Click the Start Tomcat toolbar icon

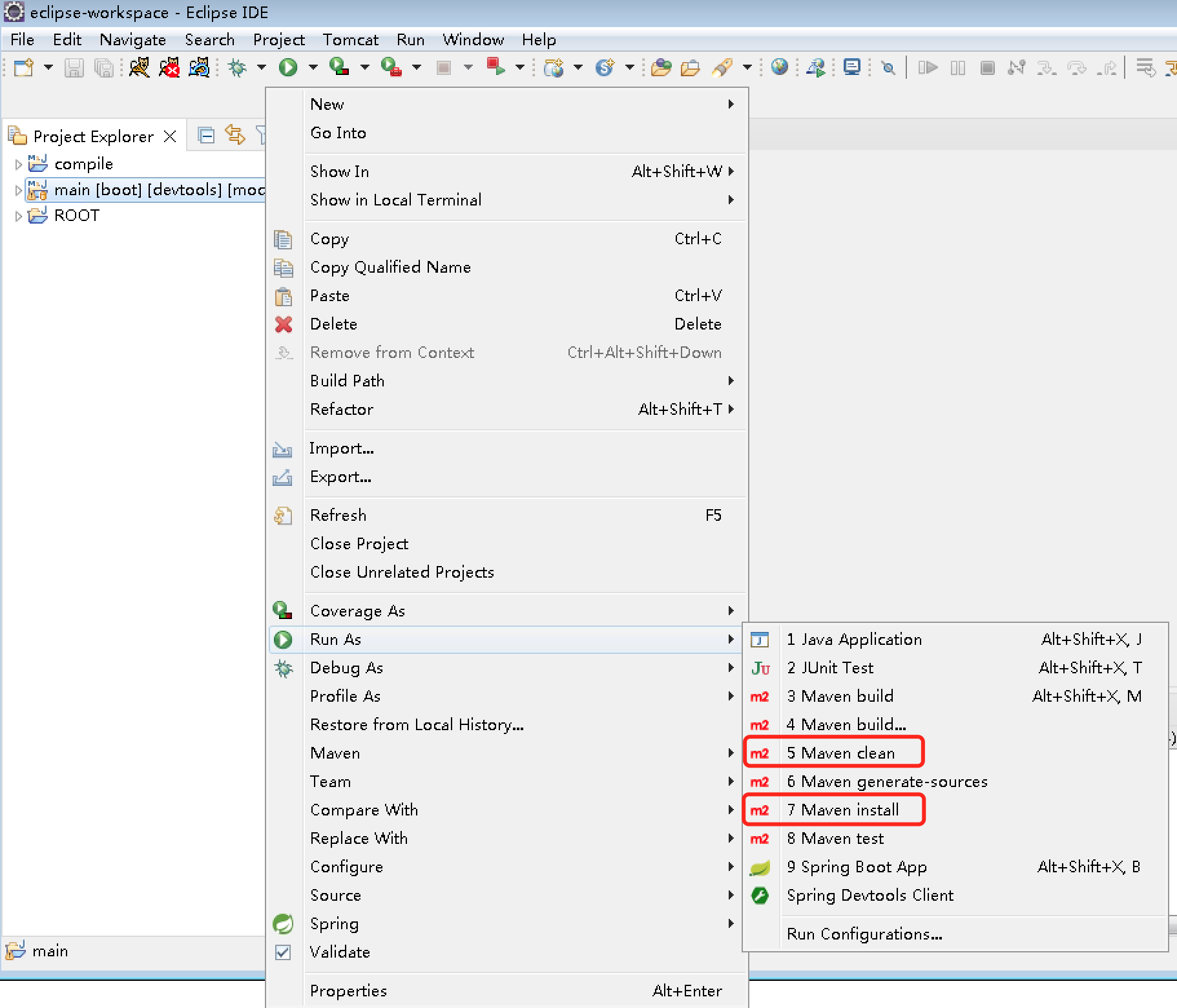coord(139,67)
